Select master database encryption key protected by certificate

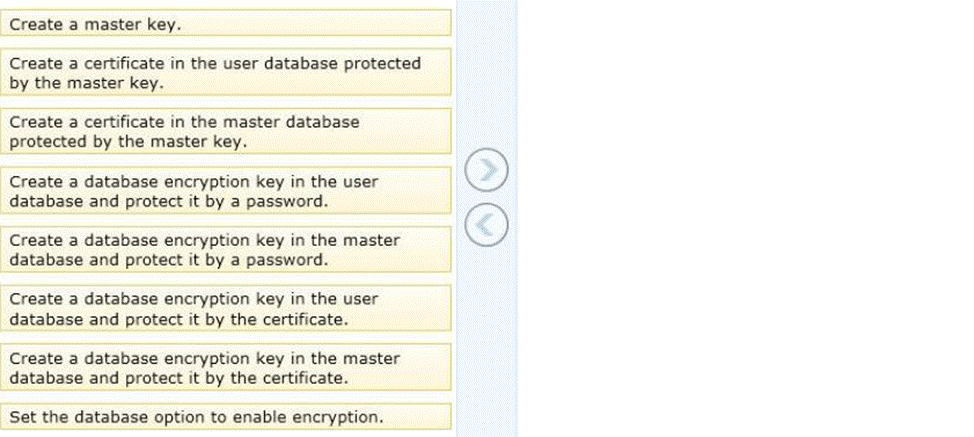coord(226,367)
